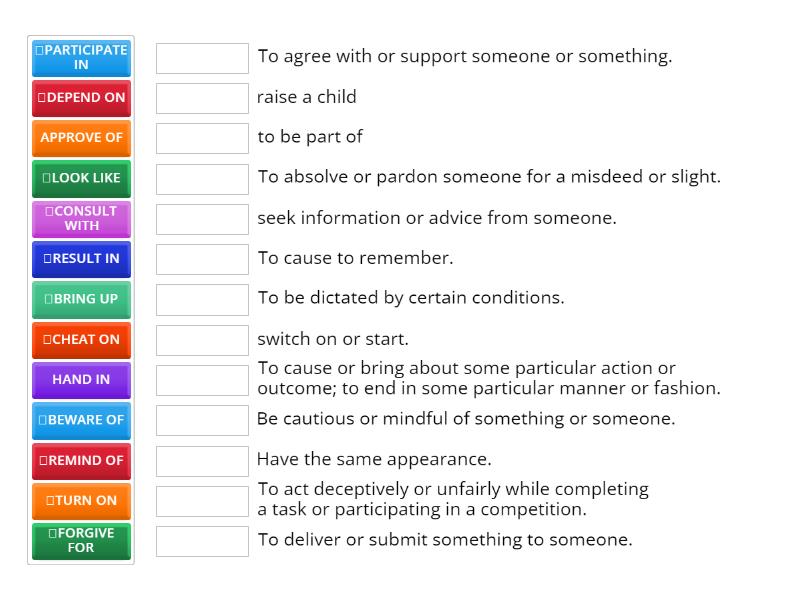Select the CHEAT ON tile
800x600 pixels.
coord(81,339)
